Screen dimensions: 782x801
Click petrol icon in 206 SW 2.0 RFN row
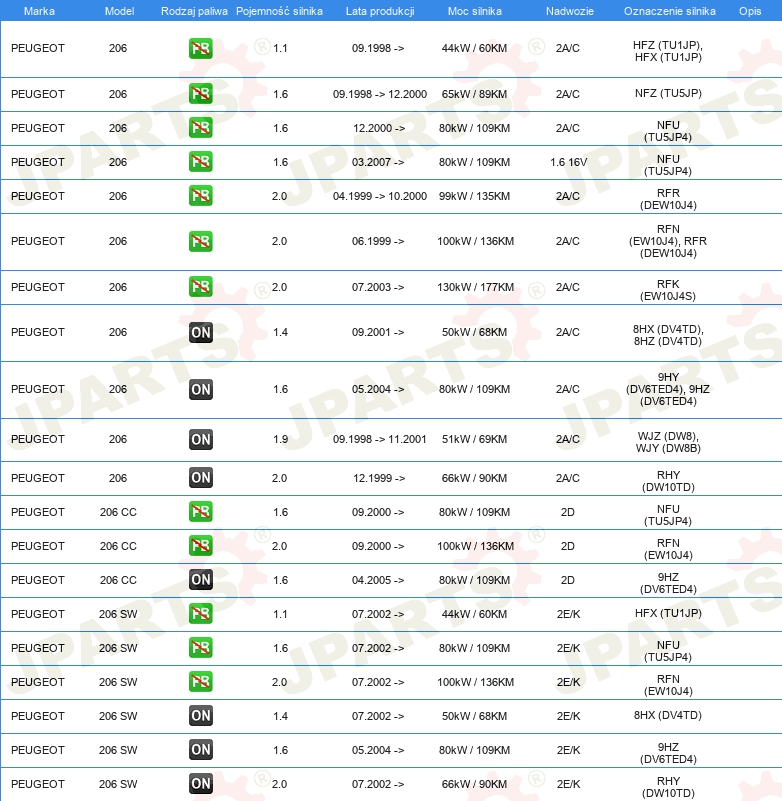click(x=201, y=681)
